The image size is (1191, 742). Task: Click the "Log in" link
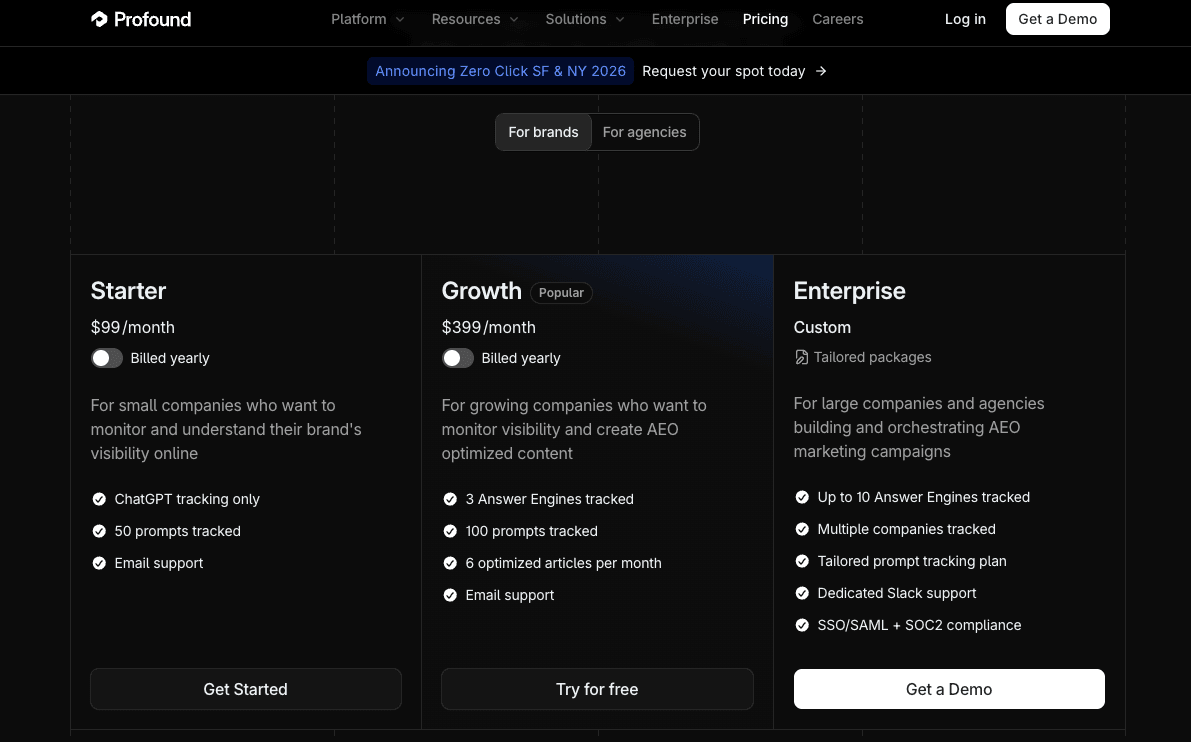click(x=964, y=19)
